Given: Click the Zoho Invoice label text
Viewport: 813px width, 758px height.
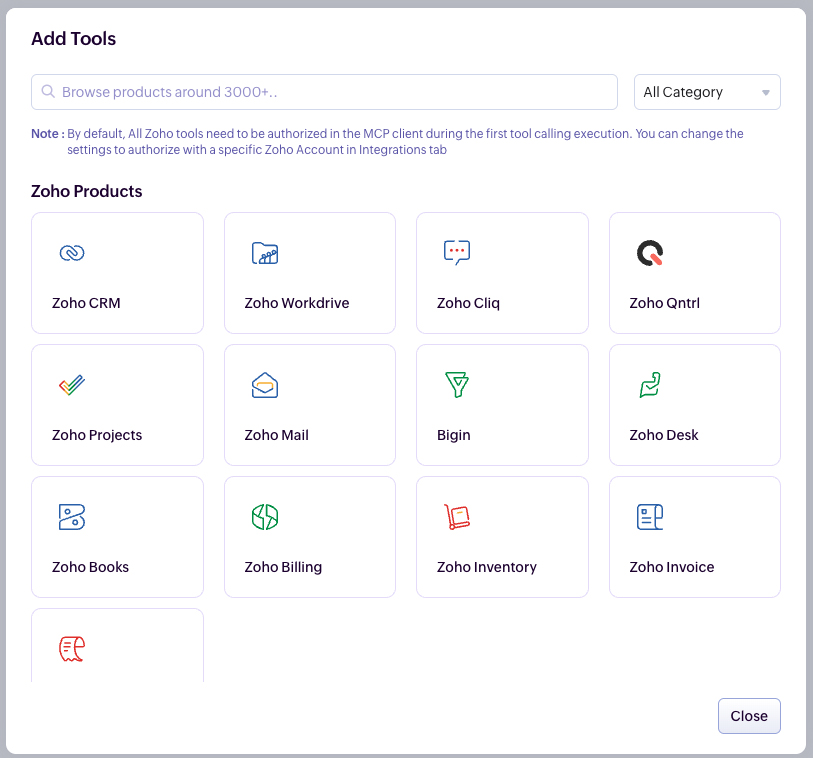Looking at the screenshot, I should click(672, 567).
